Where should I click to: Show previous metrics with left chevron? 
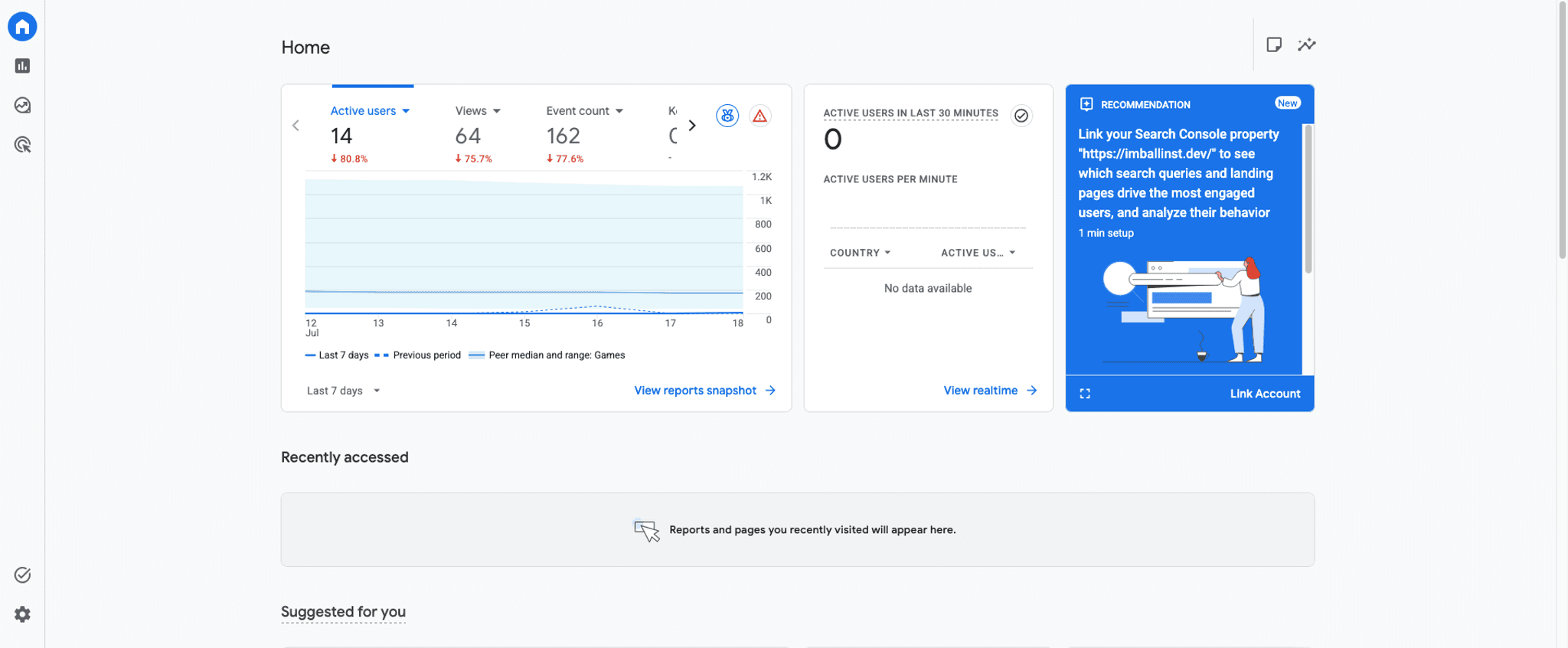click(x=296, y=126)
